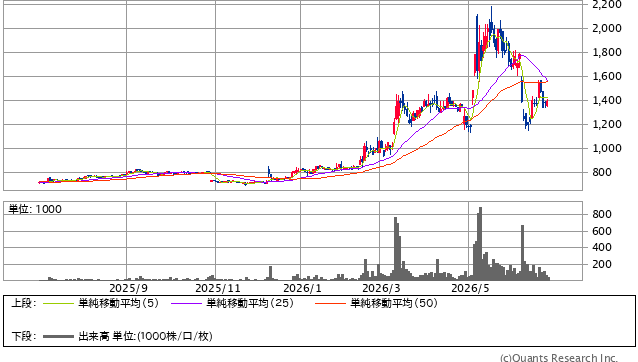Image resolution: width=638 pixels, height=362 pixels.
Task: Click the 600 volume axis label
Action: [x=602, y=231]
